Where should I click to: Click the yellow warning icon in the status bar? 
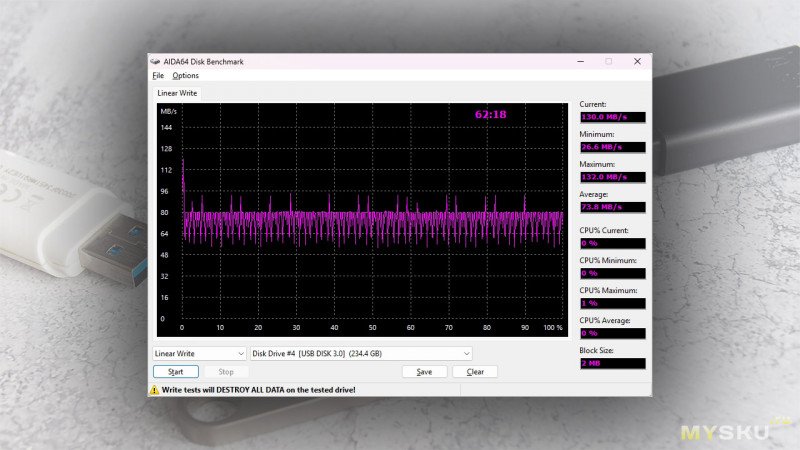click(x=155, y=390)
